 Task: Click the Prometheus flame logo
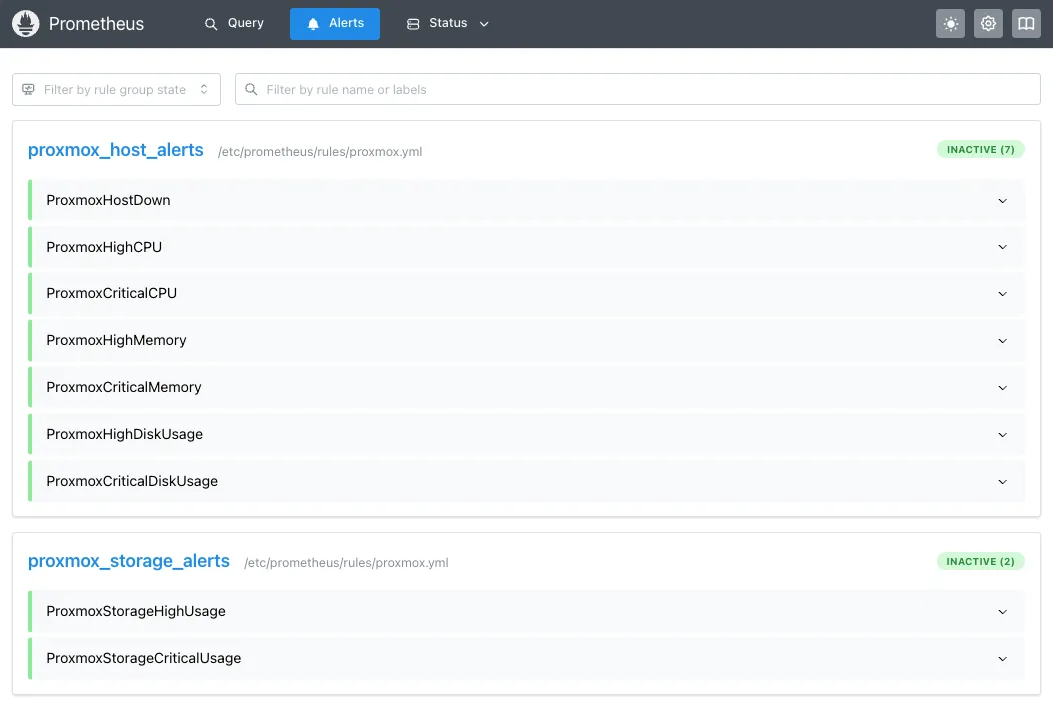pyautogui.click(x=25, y=24)
